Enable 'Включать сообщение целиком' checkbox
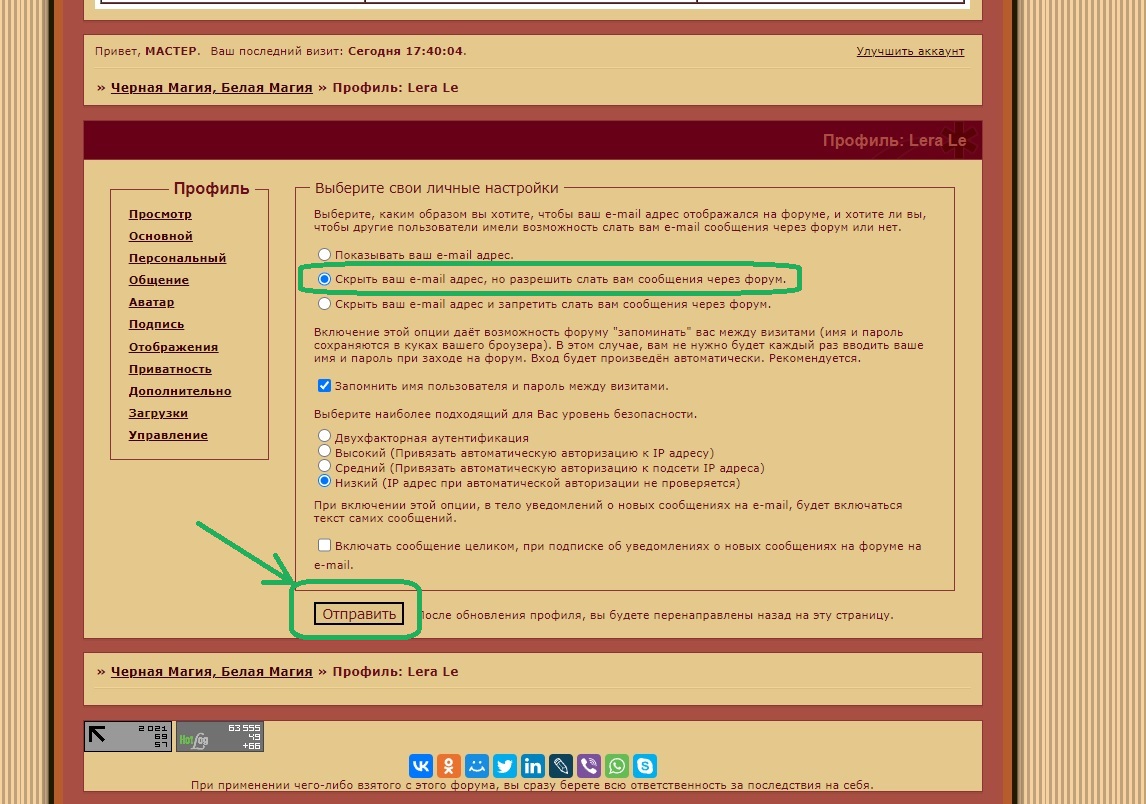The image size is (1146, 804). 325,545
